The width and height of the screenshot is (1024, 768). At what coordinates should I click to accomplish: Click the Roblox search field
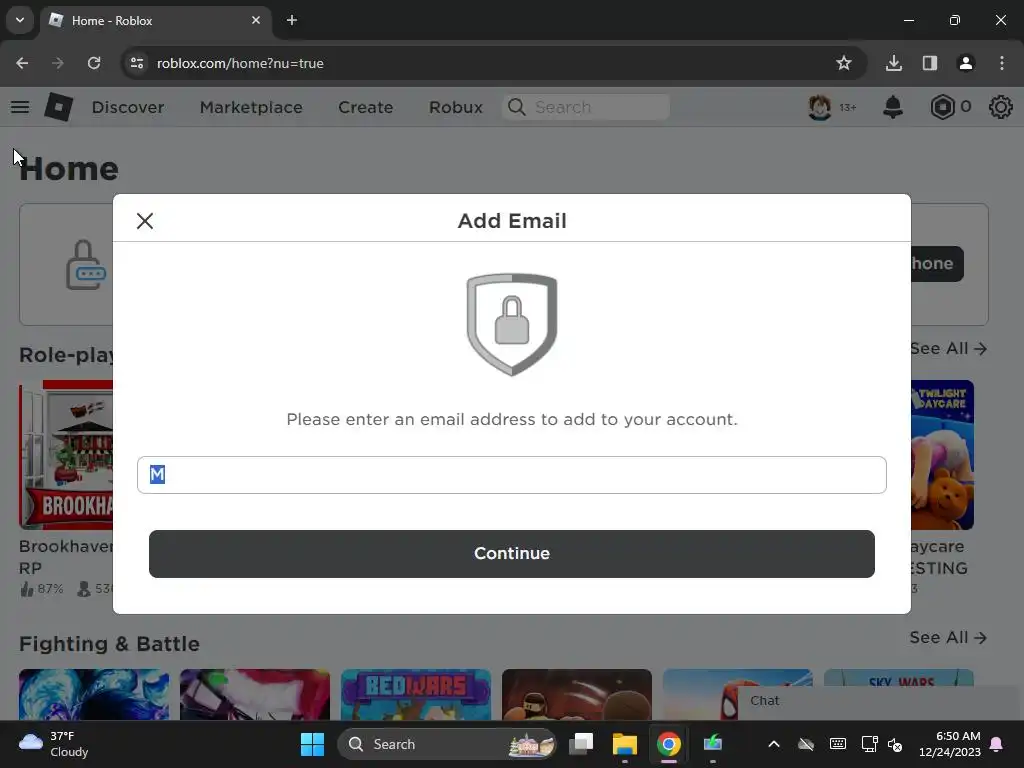586,107
